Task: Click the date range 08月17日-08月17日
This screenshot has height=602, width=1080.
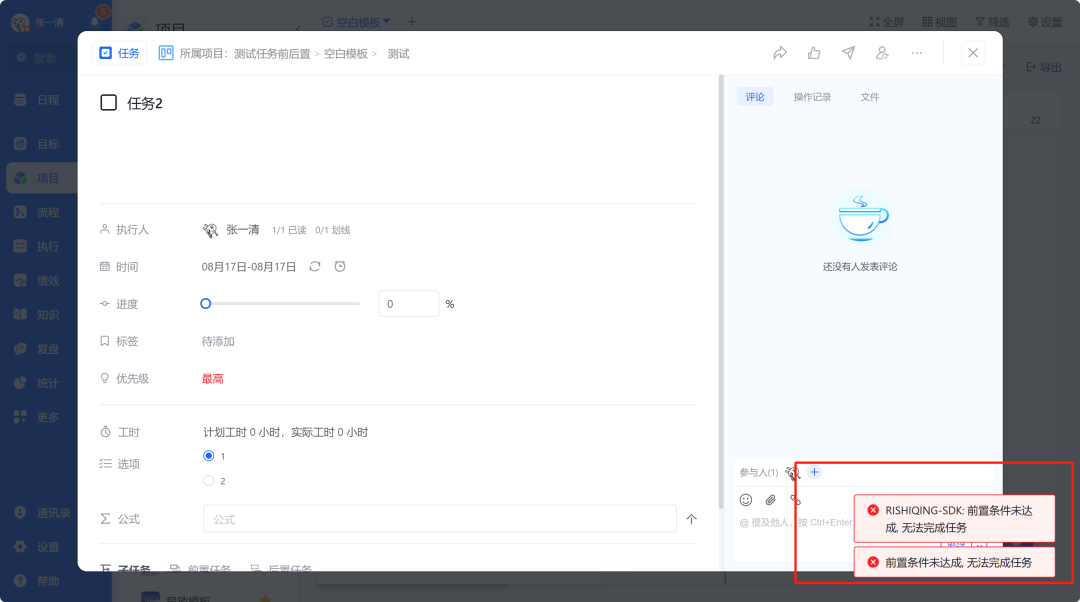Action: click(x=249, y=267)
